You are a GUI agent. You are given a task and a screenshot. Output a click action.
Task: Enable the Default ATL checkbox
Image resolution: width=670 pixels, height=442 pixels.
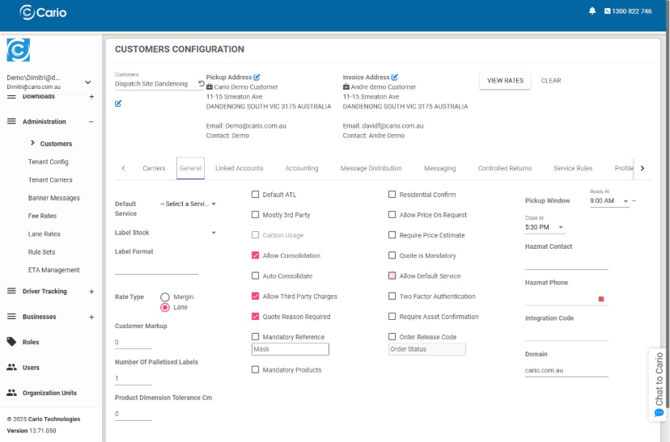[x=255, y=194]
